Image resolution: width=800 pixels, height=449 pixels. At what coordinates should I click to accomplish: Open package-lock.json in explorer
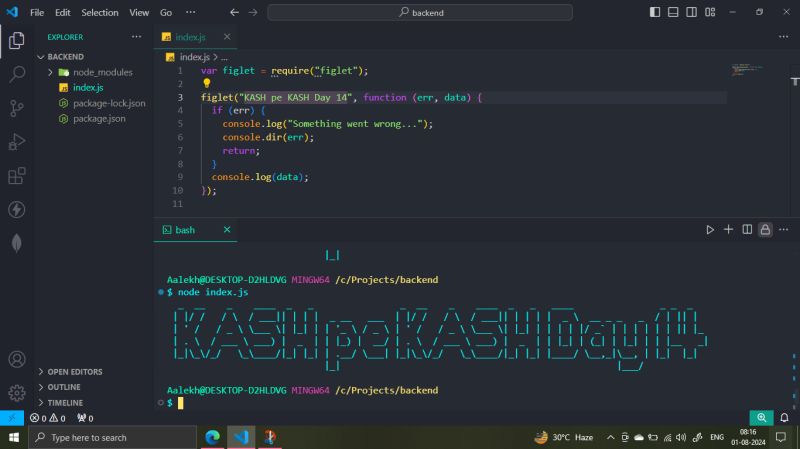coord(109,103)
